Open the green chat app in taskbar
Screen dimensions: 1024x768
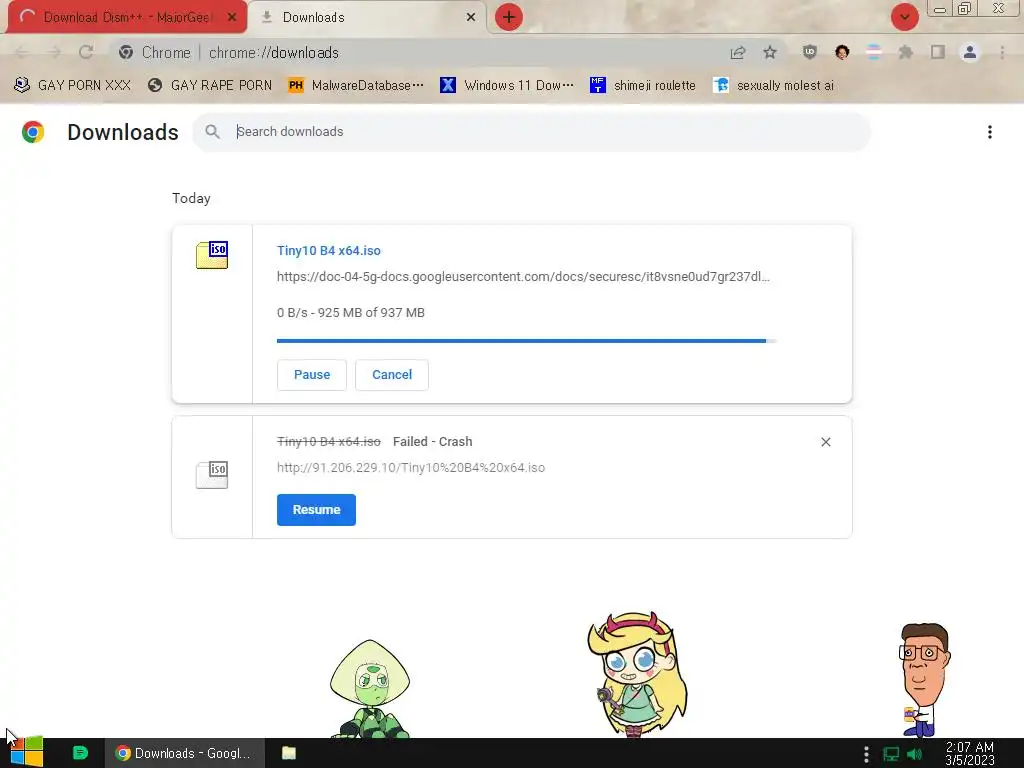click(80, 753)
